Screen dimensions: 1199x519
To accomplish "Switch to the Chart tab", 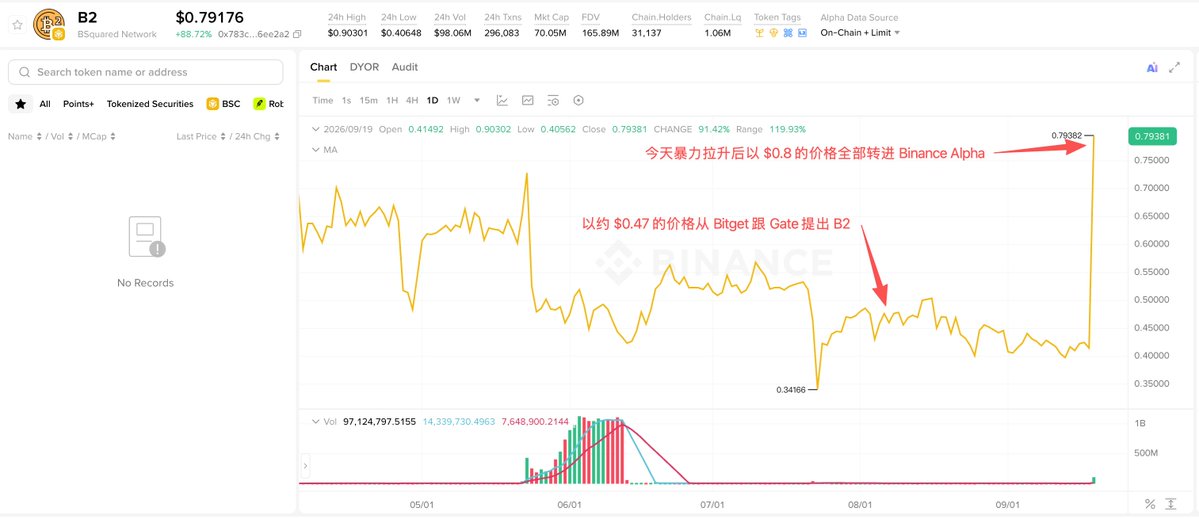I will click(x=323, y=67).
